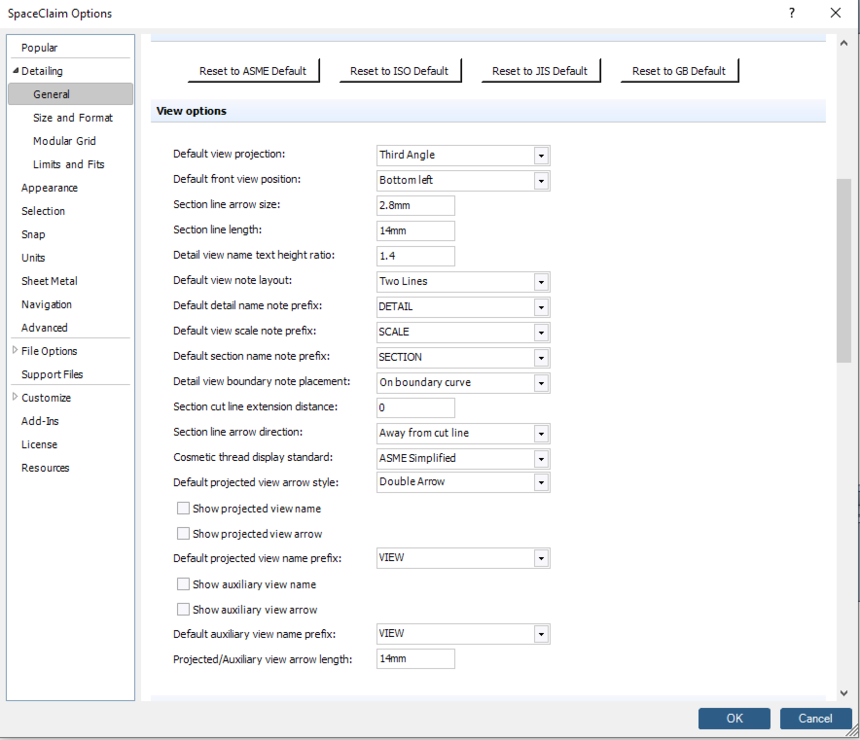Viewport: 860px width, 740px height.
Task: Expand the File Options tree node
Action: coord(15,351)
